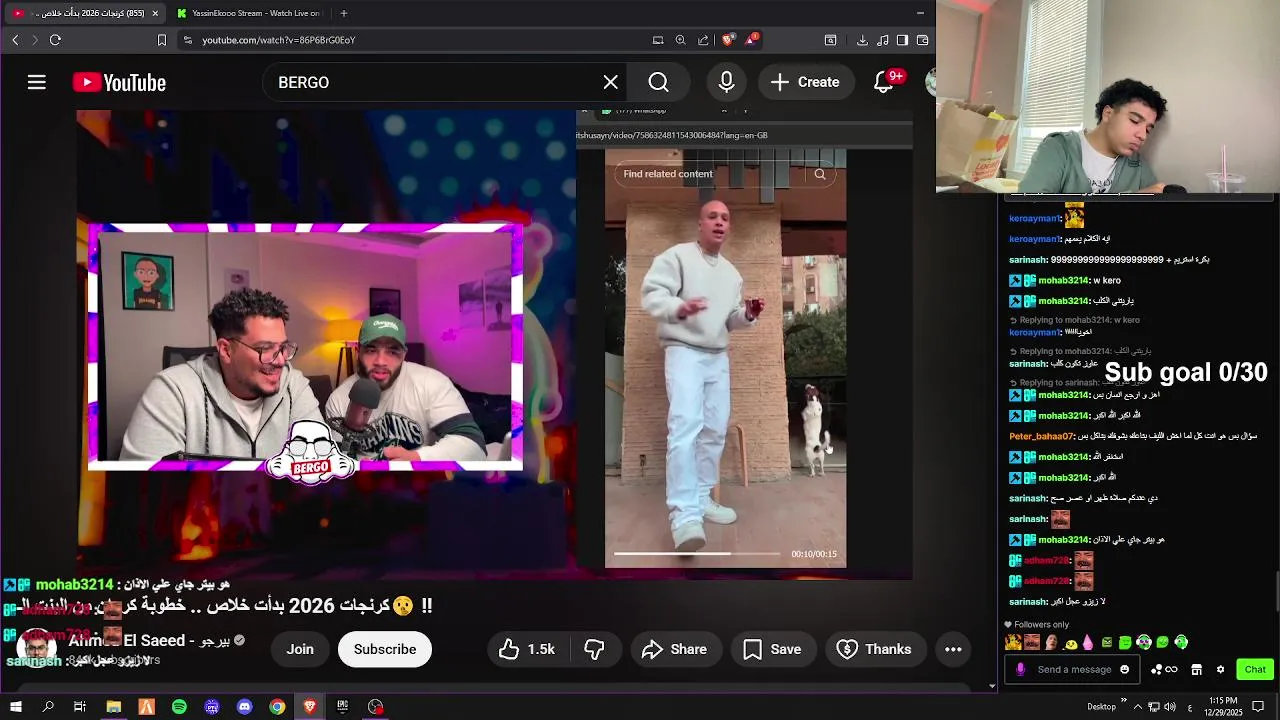1280x720 pixels.
Task: Dislike the video with thumbs down
Action: (x=594, y=649)
